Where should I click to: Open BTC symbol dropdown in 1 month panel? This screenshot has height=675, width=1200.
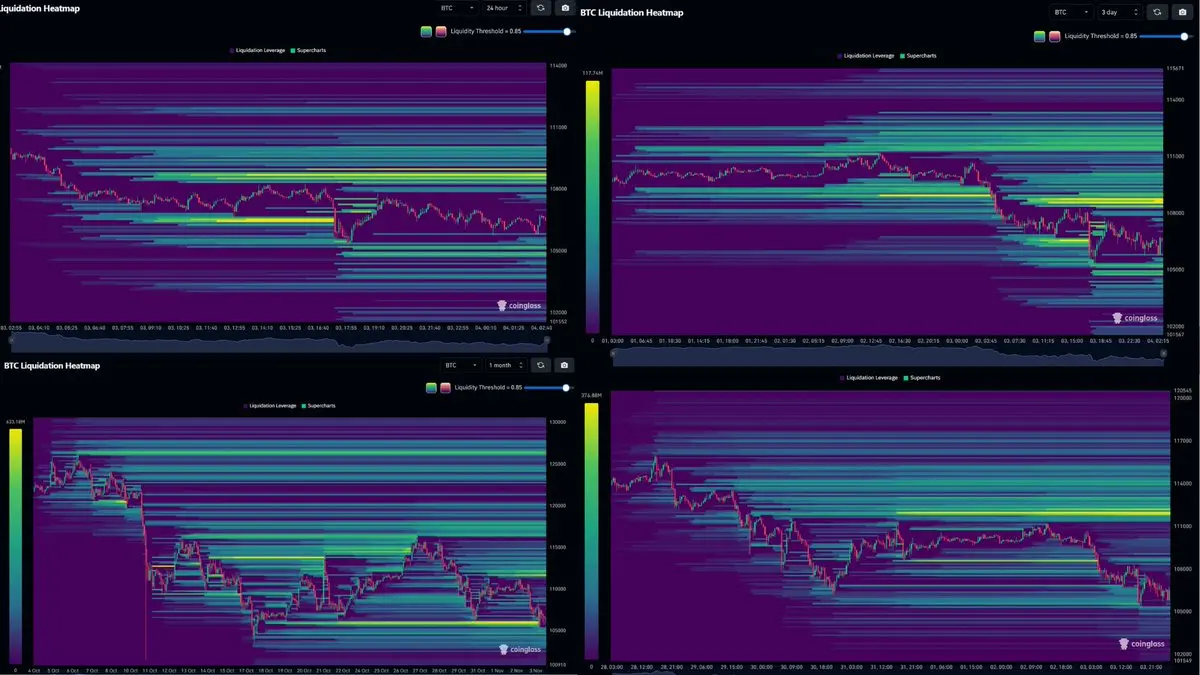pos(462,365)
